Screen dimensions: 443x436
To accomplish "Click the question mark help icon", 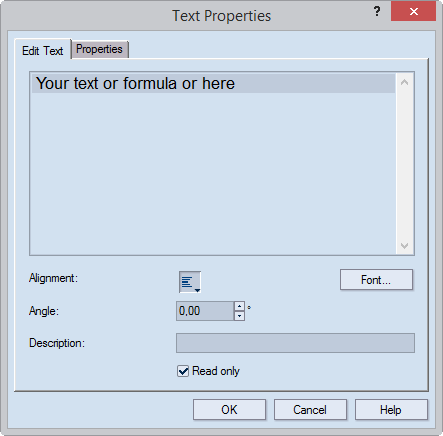I will pyautogui.click(x=377, y=11).
